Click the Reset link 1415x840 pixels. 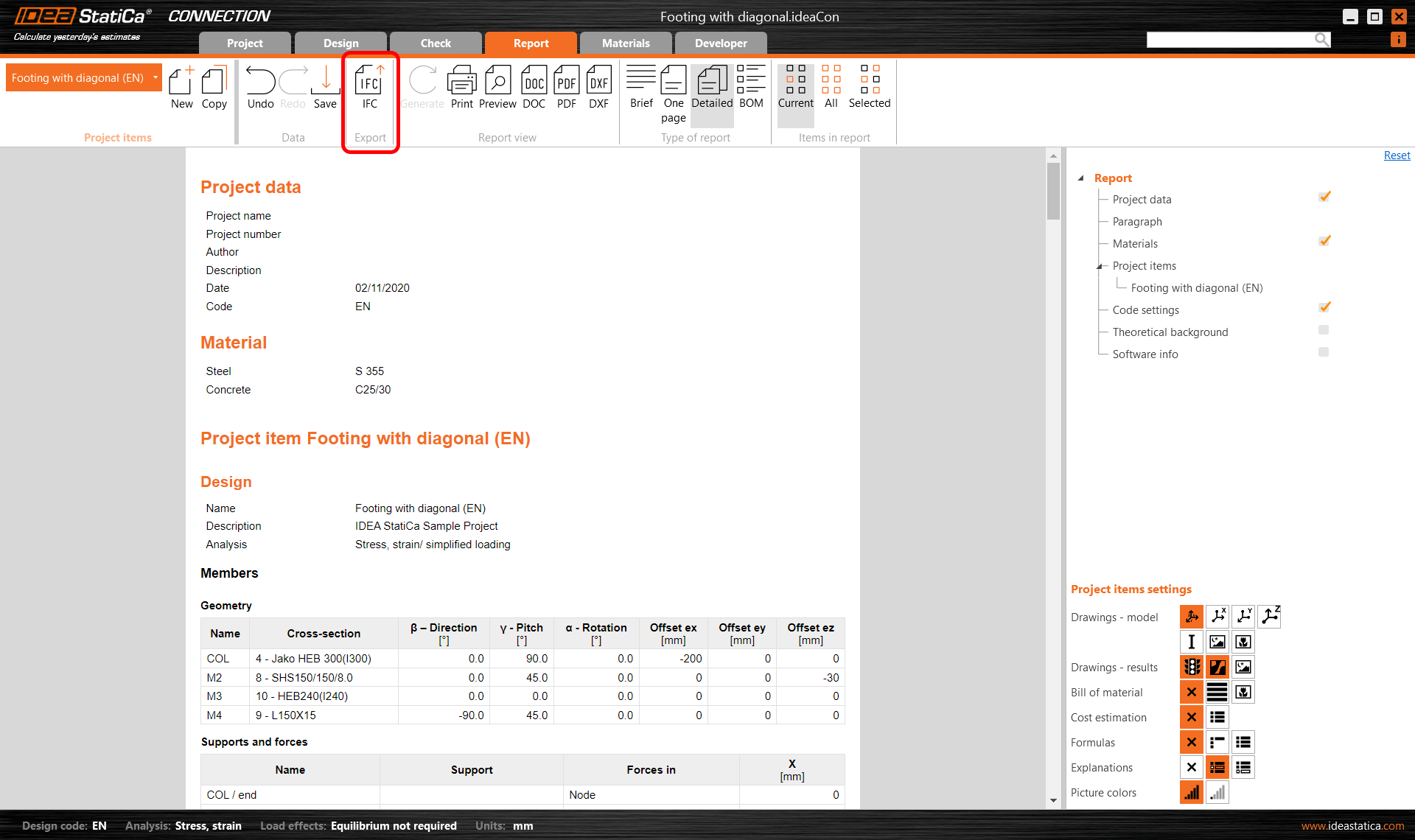pyautogui.click(x=1397, y=155)
